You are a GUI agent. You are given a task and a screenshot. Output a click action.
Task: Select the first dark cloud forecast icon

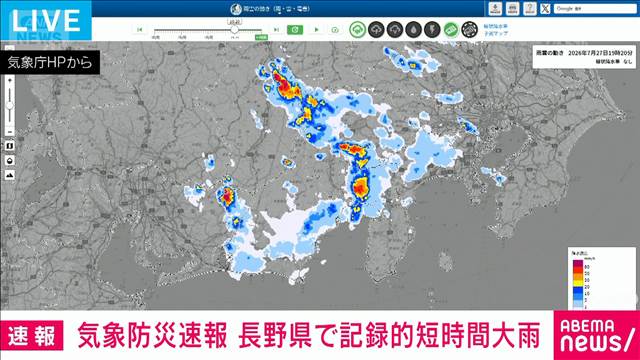[x=376, y=30]
